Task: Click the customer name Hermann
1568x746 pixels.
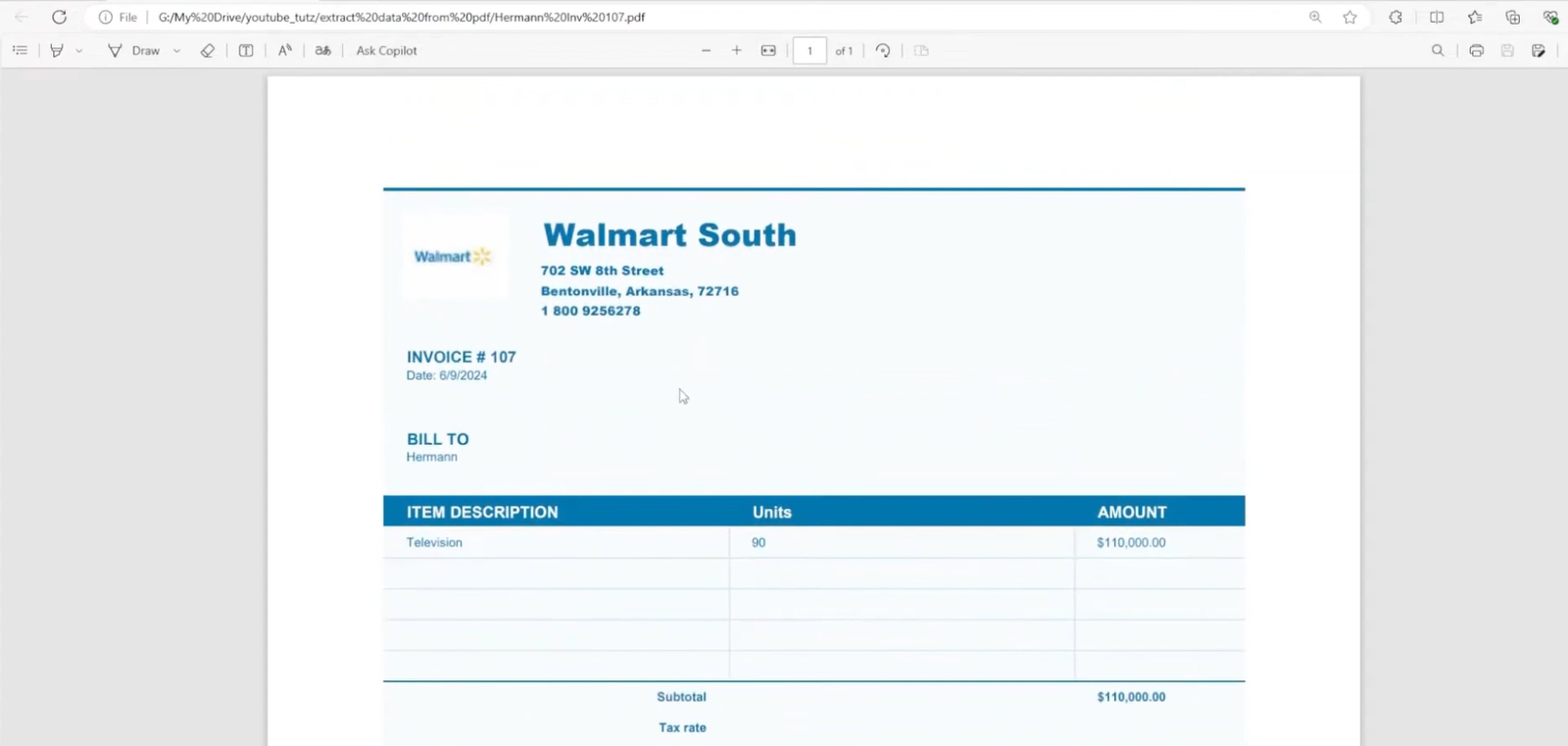Action: point(432,457)
